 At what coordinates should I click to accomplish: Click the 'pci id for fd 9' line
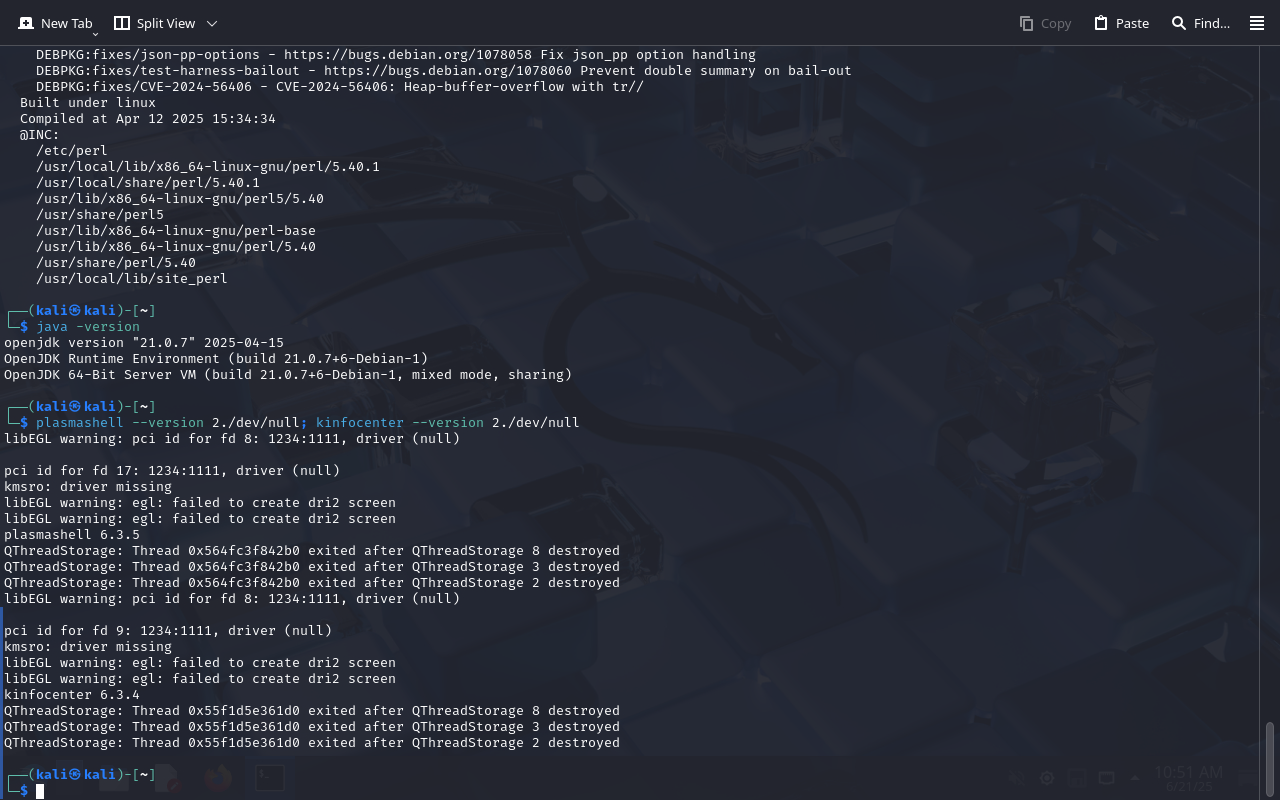(x=168, y=631)
